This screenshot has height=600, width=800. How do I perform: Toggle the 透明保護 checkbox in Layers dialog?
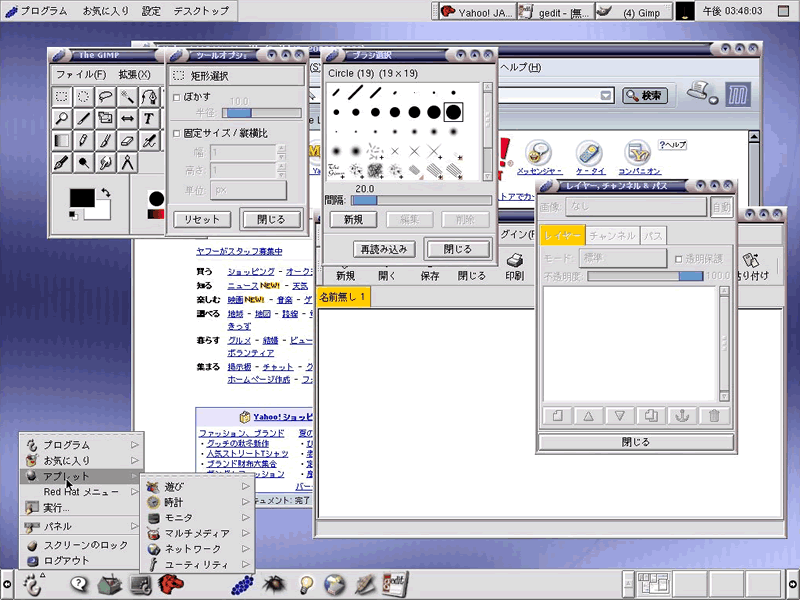point(679,259)
